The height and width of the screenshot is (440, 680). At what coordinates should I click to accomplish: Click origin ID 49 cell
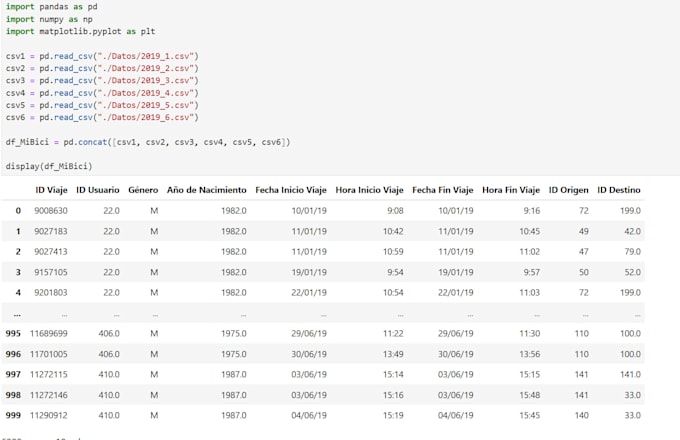coord(583,231)
